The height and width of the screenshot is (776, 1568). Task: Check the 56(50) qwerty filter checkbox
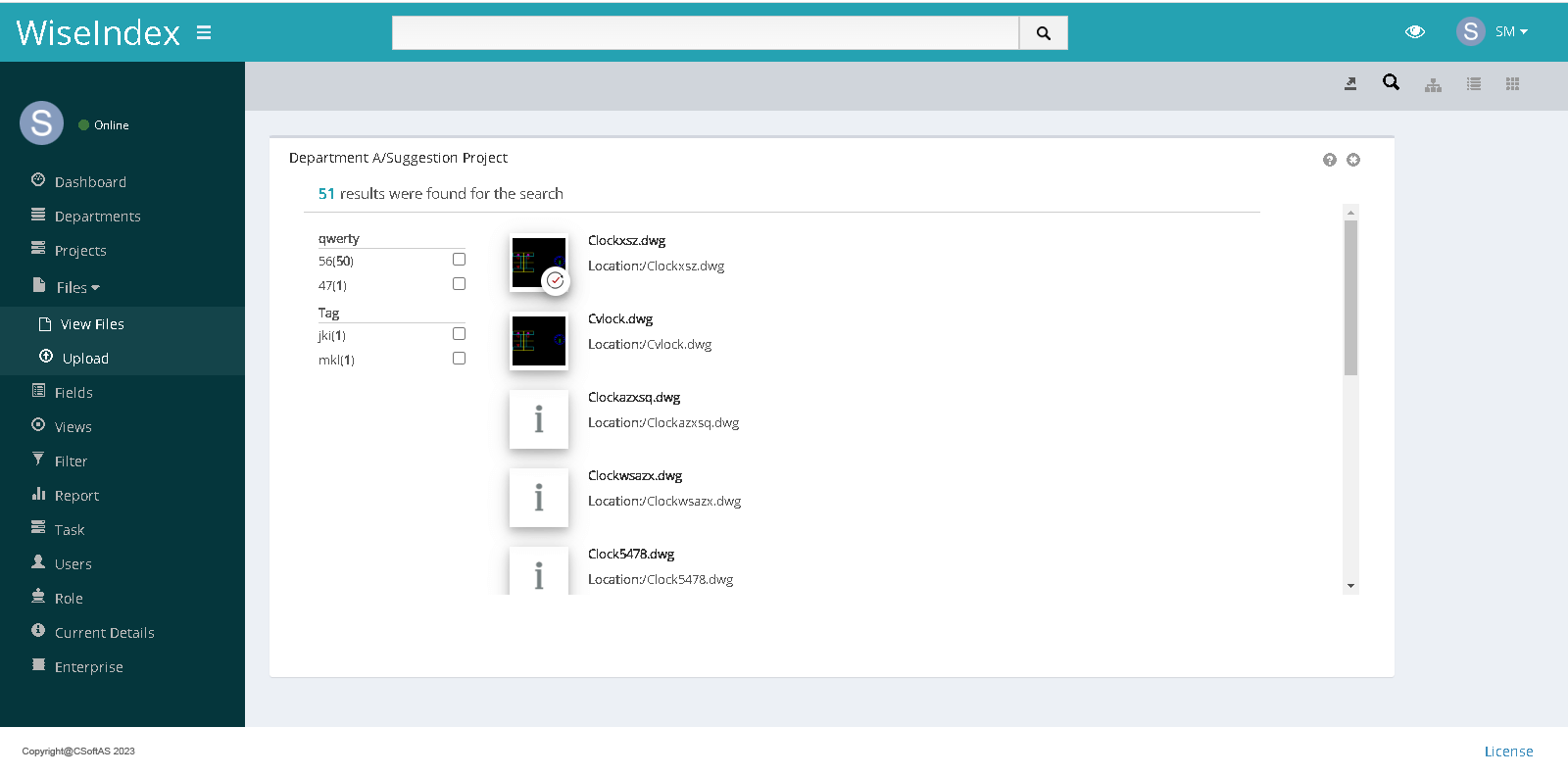(x=459, y=260)
